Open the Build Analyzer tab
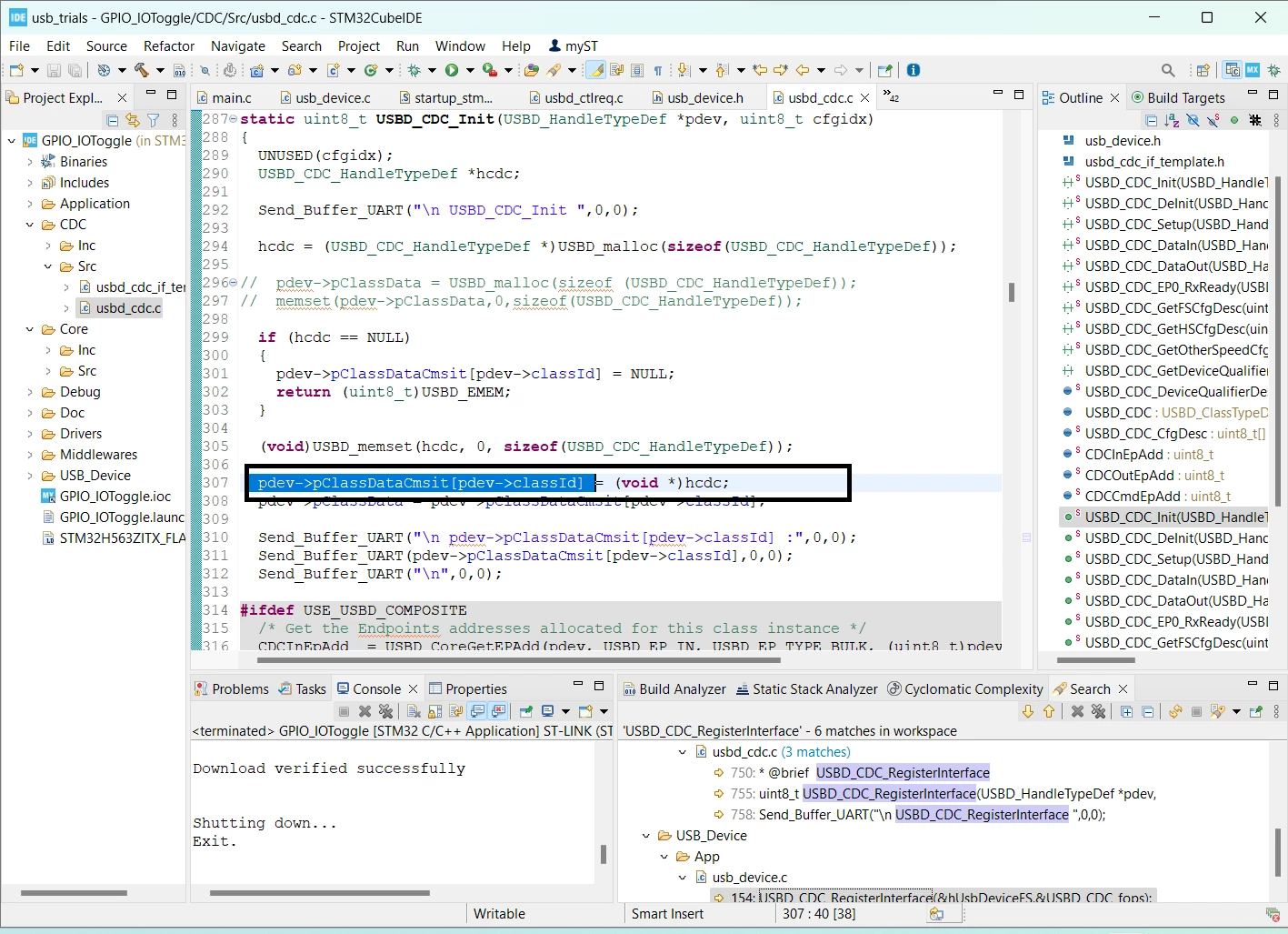The height and width of the screenshot is (934, 1288). [x=674, y=688]
